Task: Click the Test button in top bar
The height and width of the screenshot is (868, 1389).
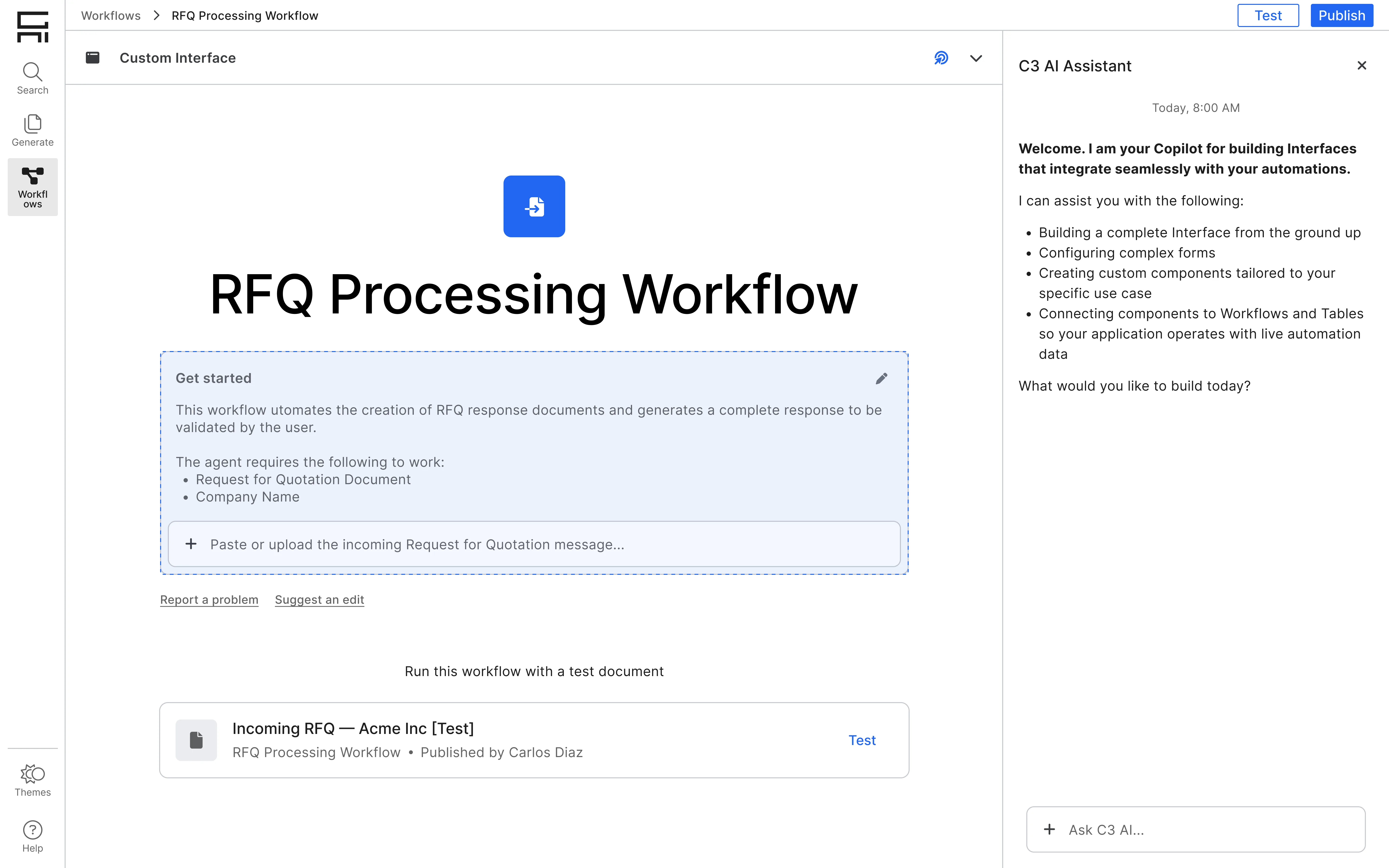Action: click(1268, 15)
